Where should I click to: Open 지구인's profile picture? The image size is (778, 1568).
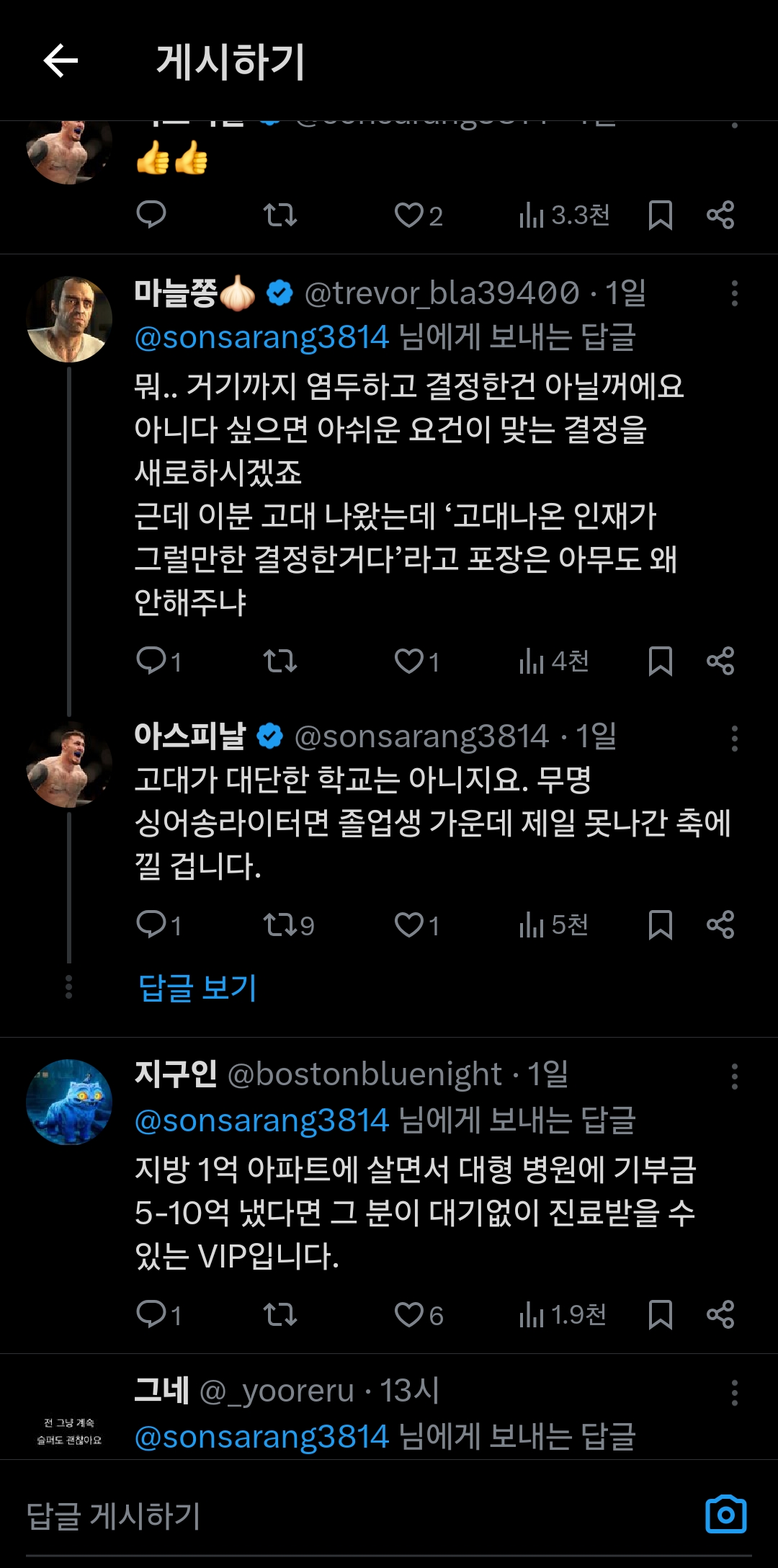[69, 1102]
